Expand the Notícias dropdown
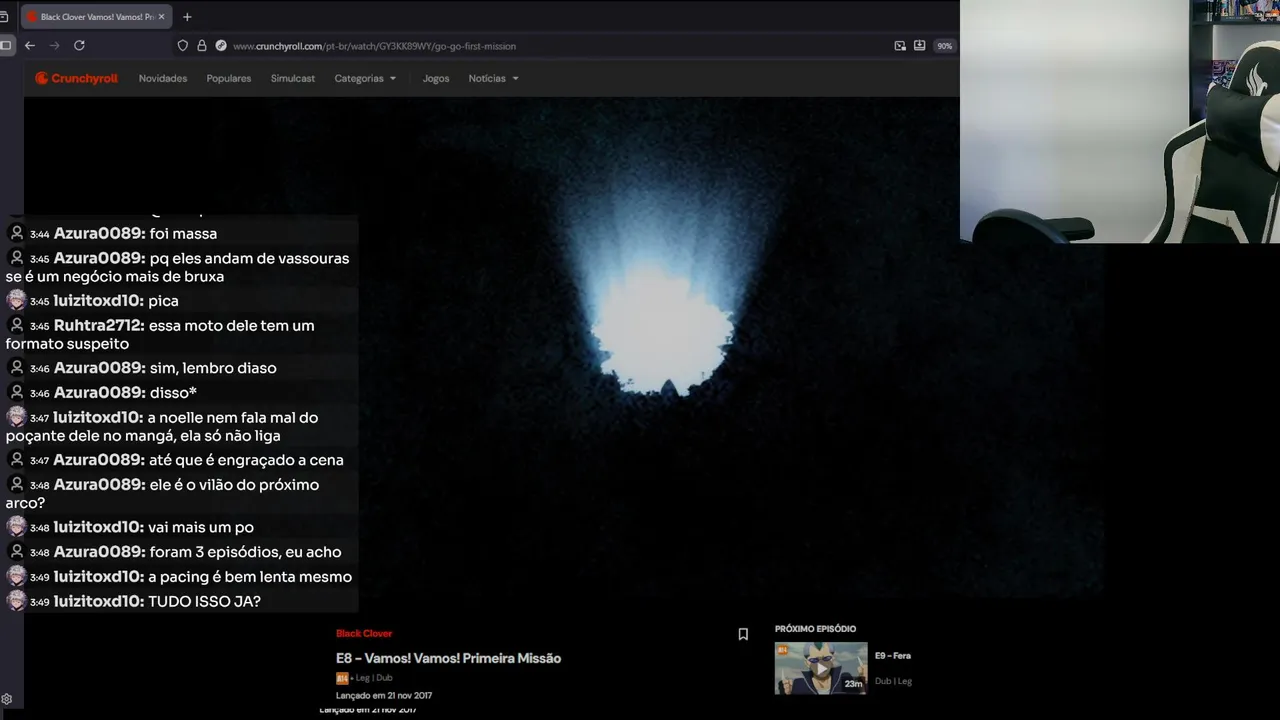The image size is (1280, 720). [x=494, y=78]
